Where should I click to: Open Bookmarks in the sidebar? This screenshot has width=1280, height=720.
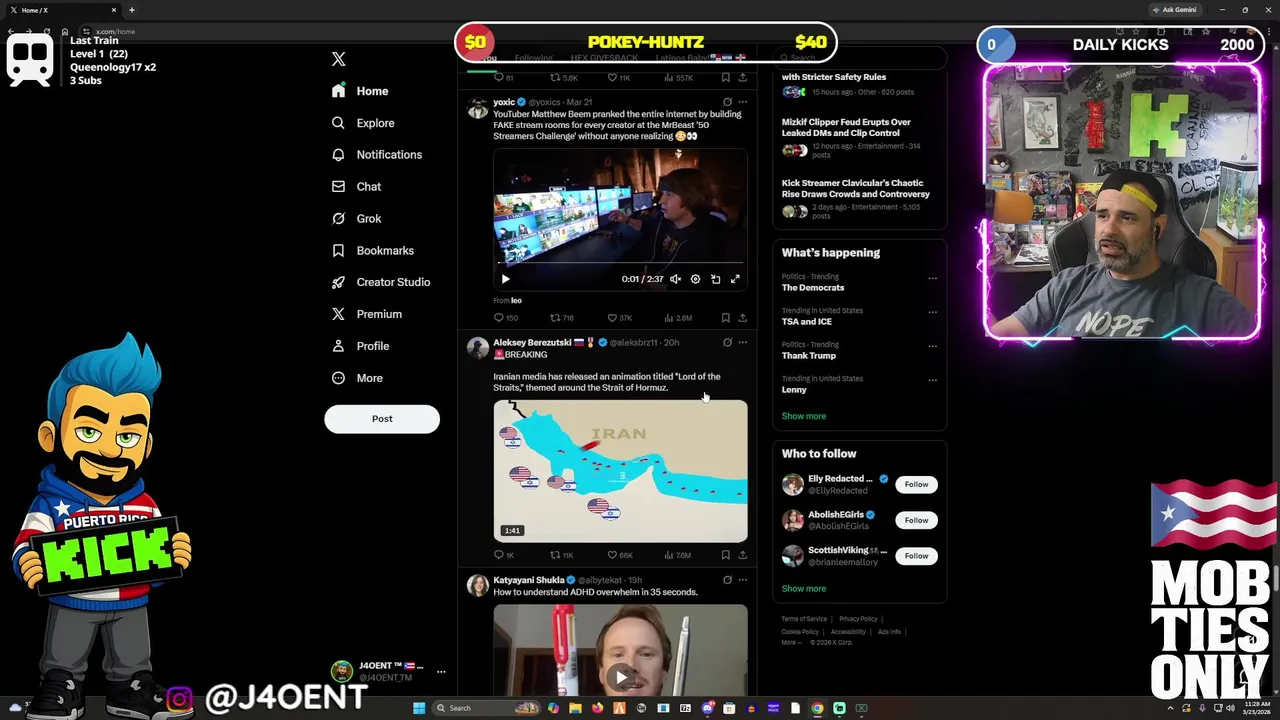click(x=372, y=251)
